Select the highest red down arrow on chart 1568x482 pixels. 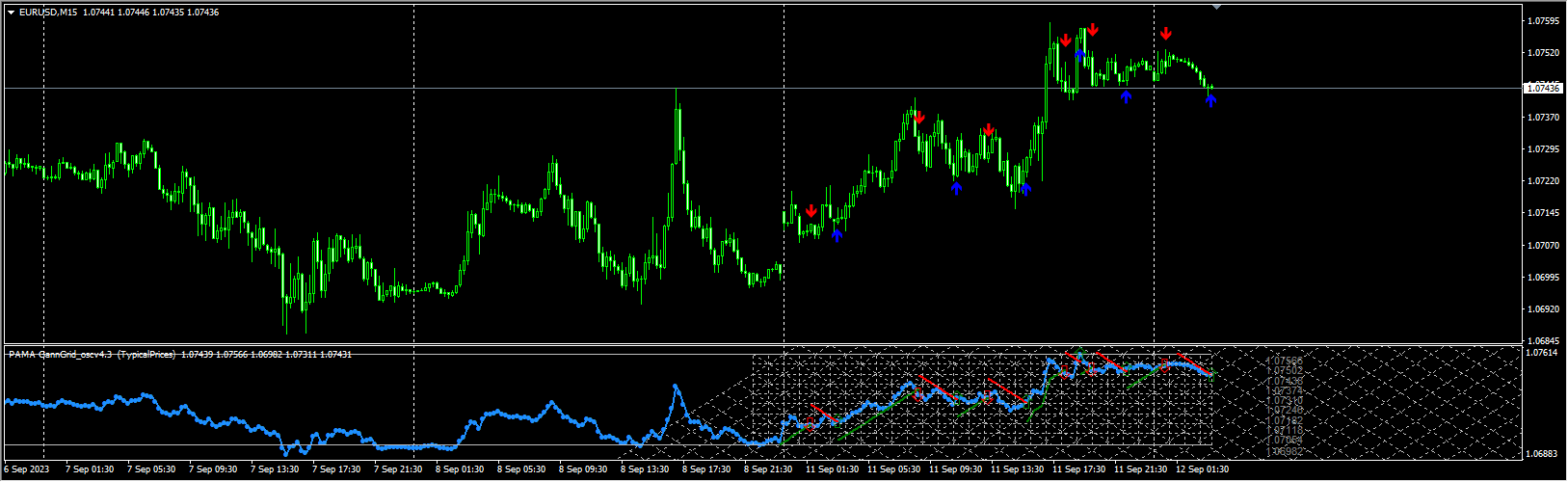(1093, 29)
